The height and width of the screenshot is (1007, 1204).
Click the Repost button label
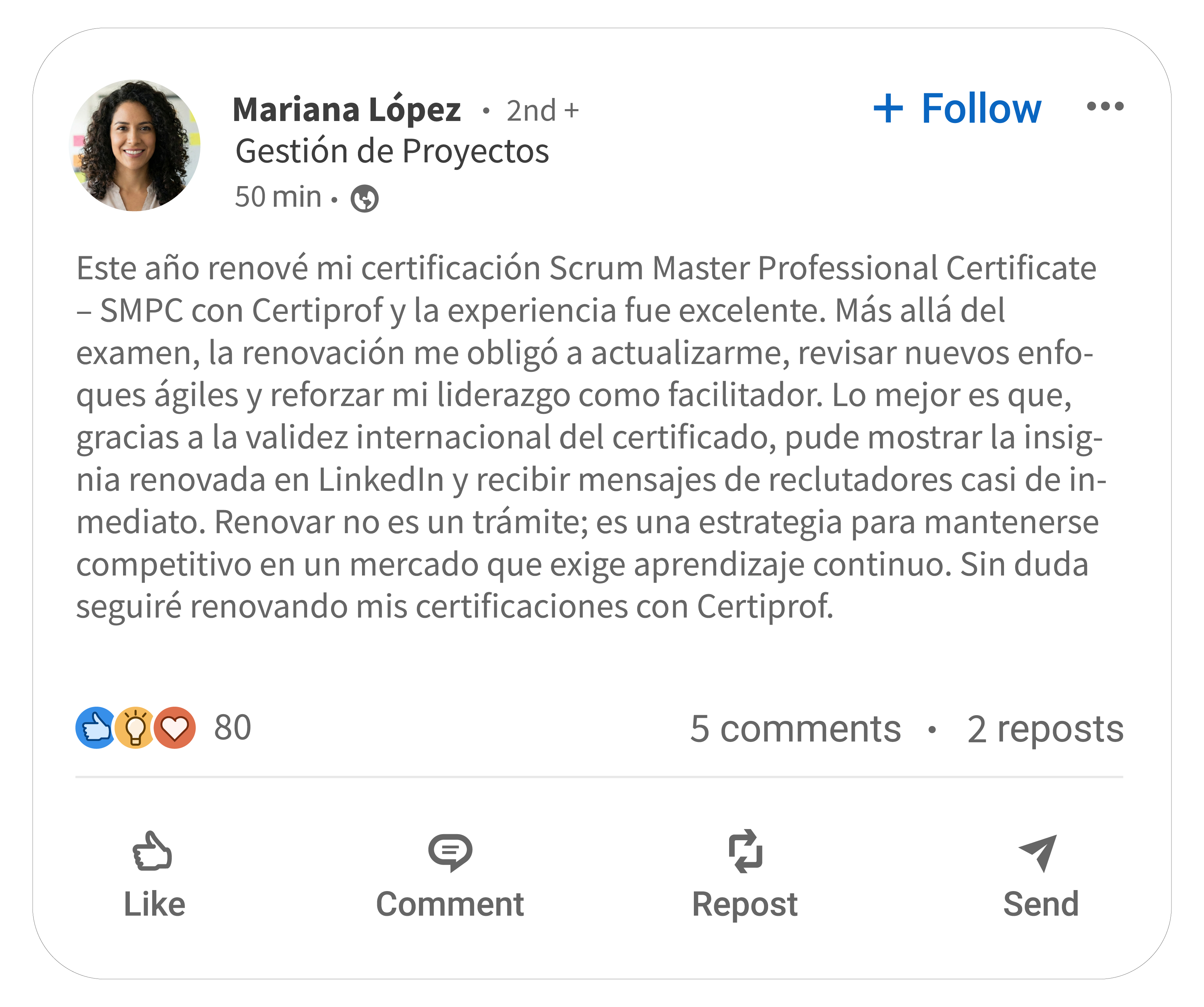coord(745,904)
